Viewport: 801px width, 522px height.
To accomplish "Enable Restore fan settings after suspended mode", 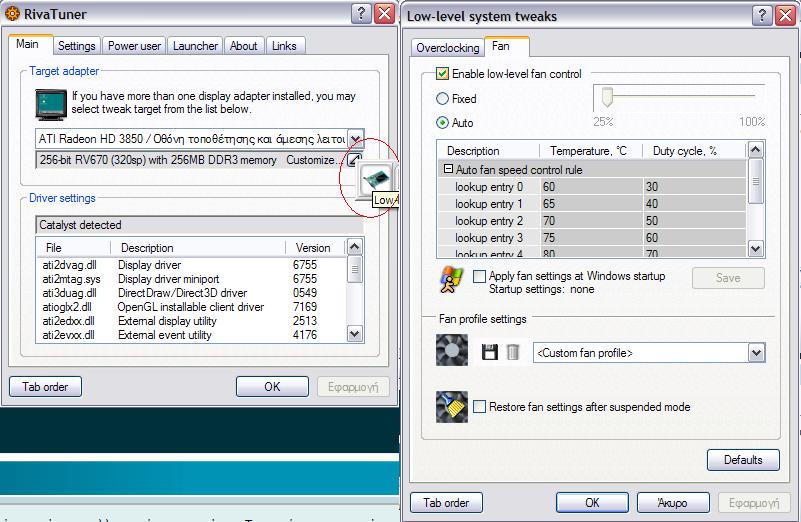I will [479, 407].
